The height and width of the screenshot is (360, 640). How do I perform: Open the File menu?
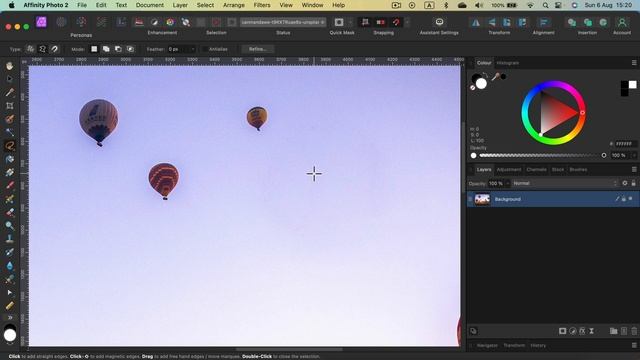(x=82, y=5)
